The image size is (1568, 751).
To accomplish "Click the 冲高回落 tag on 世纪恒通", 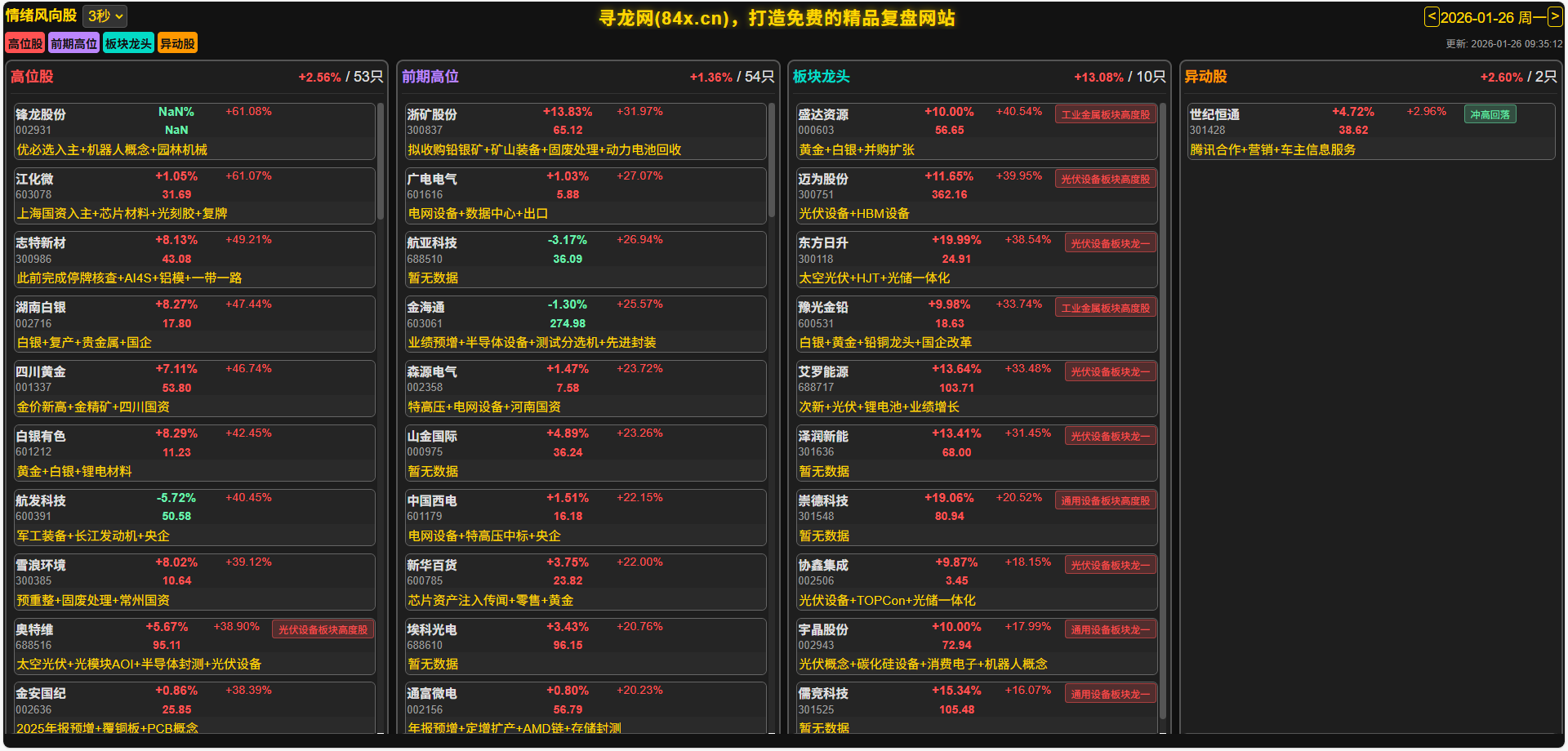I will point(1490,115).
